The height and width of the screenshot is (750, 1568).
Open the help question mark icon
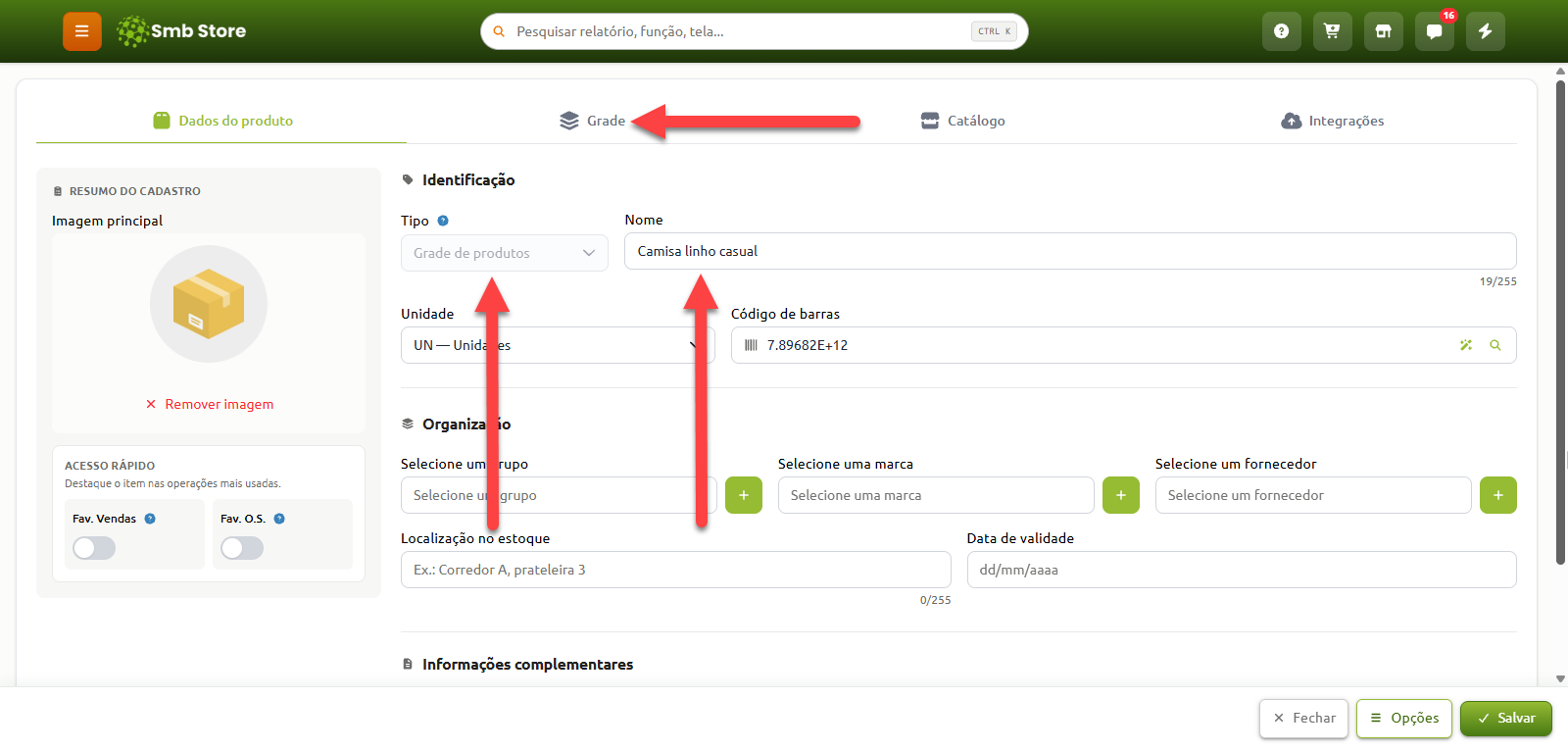click(x=1281, y=31)
